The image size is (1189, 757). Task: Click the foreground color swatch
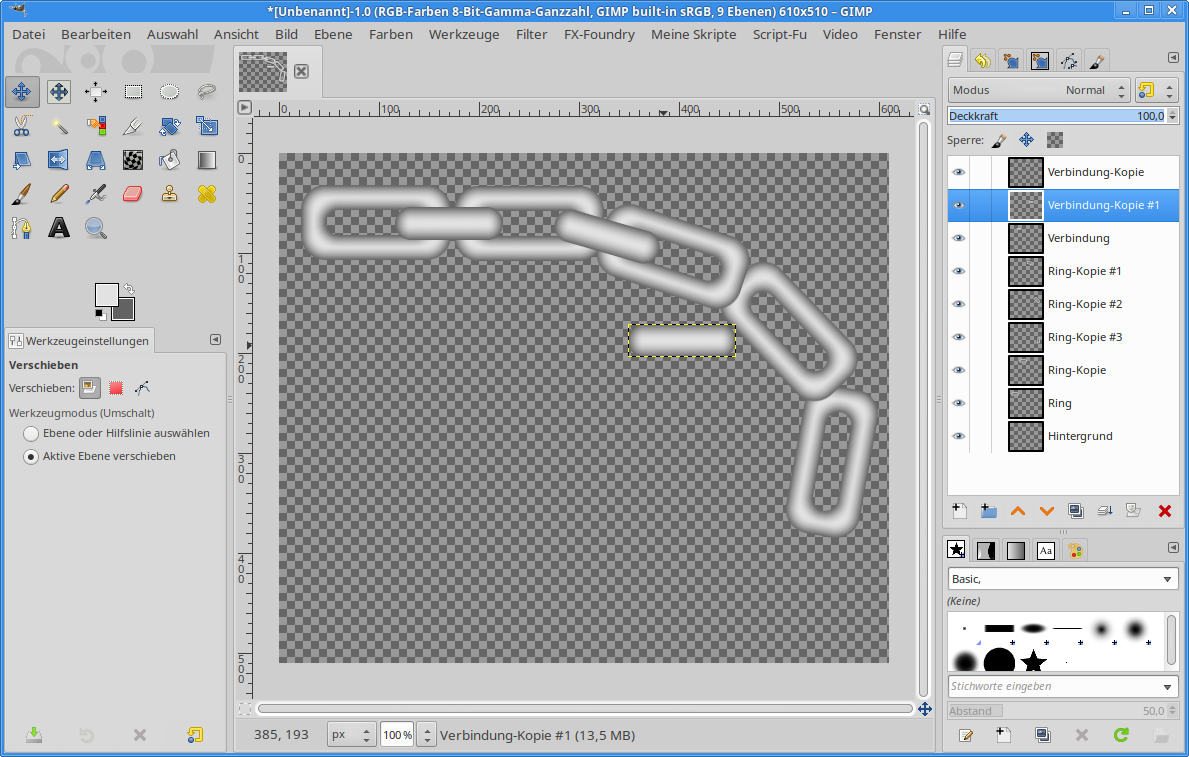click(x=106, y=294)
